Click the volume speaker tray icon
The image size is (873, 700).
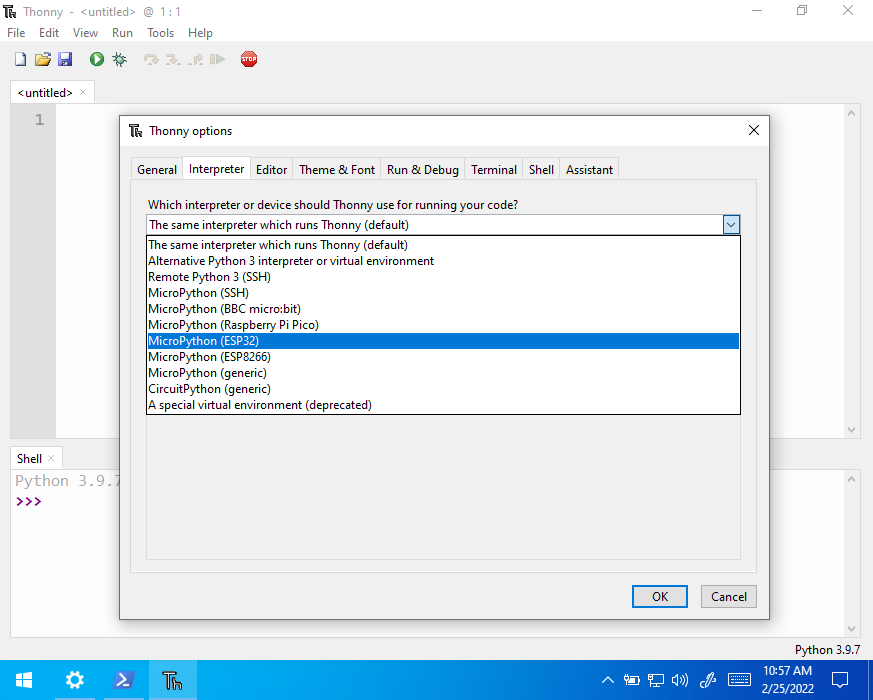pyautogui.click(x=680, y=680)
